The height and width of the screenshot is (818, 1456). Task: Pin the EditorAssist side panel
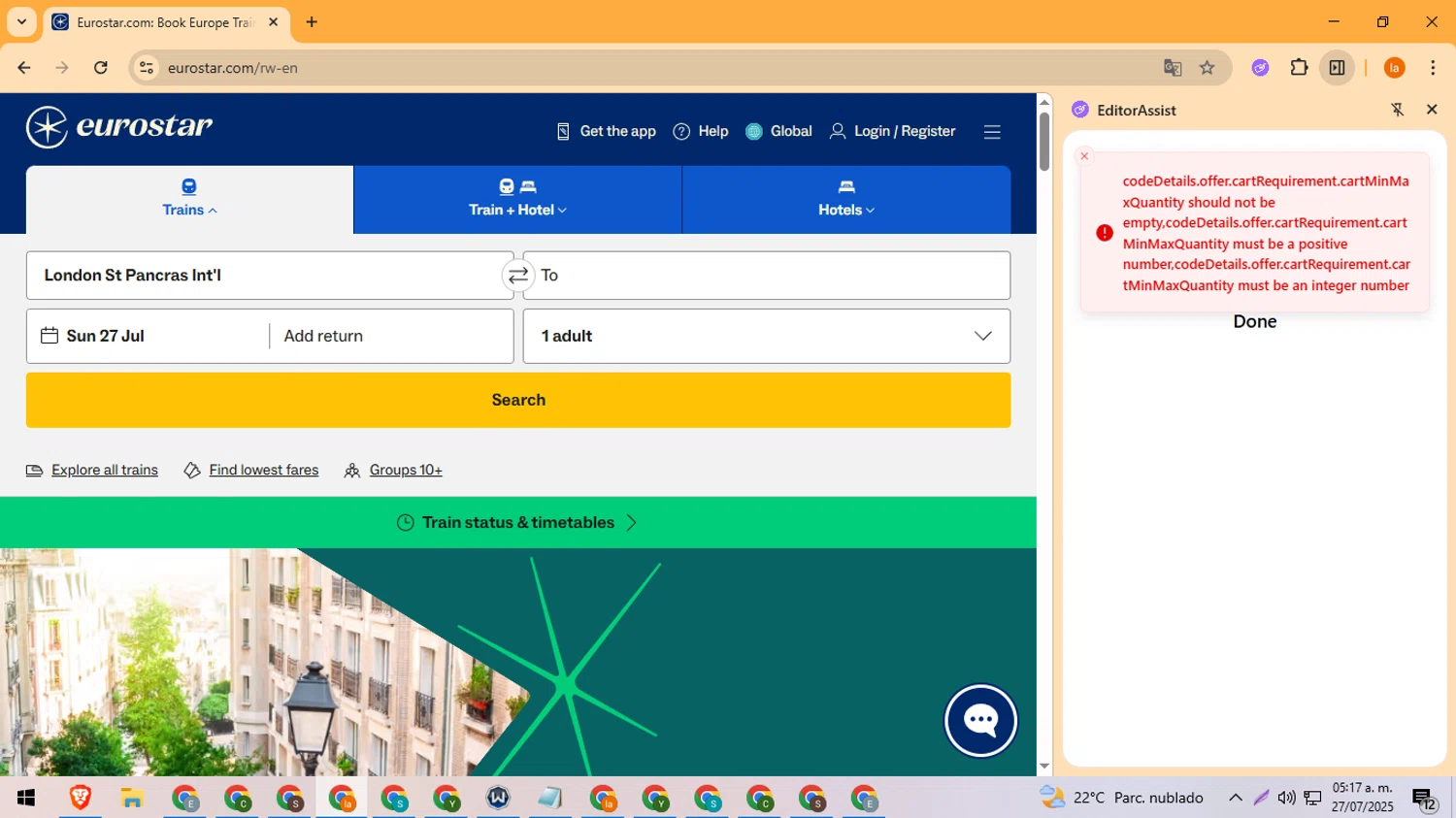1398,110
